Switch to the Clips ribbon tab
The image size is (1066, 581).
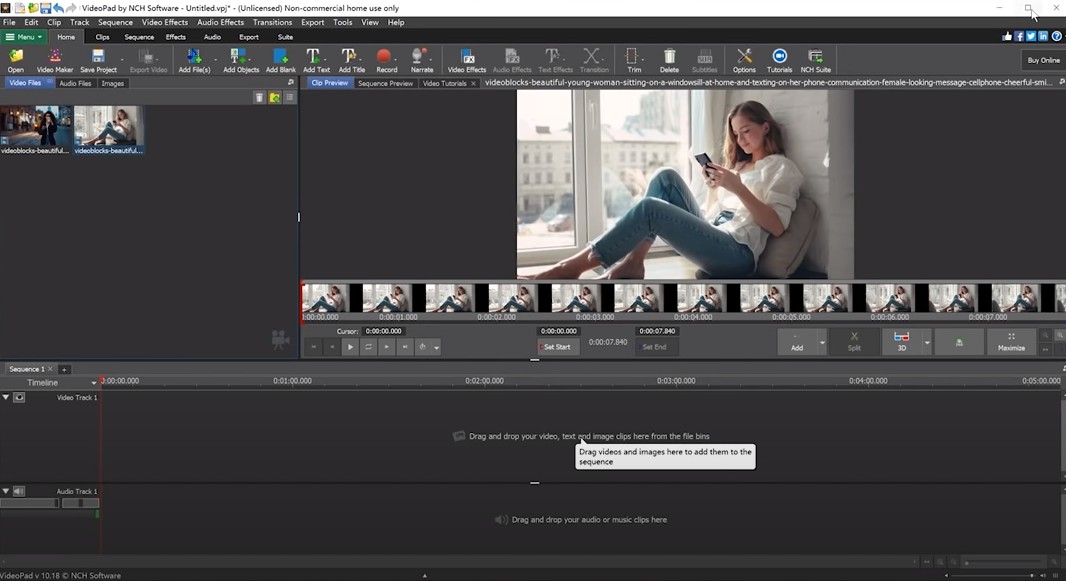(103, 37)
